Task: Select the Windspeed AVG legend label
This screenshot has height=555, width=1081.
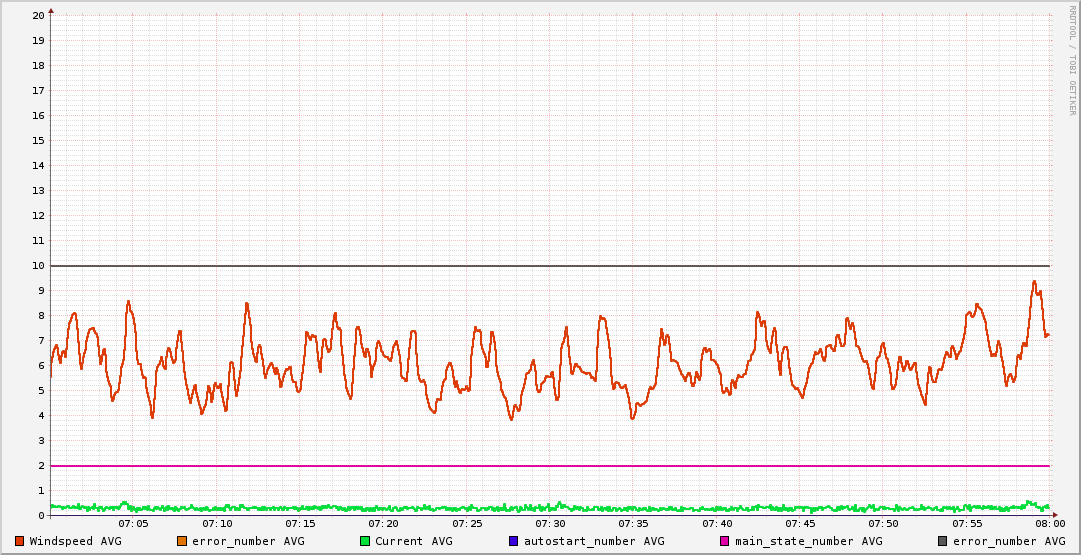Action: 75,542
